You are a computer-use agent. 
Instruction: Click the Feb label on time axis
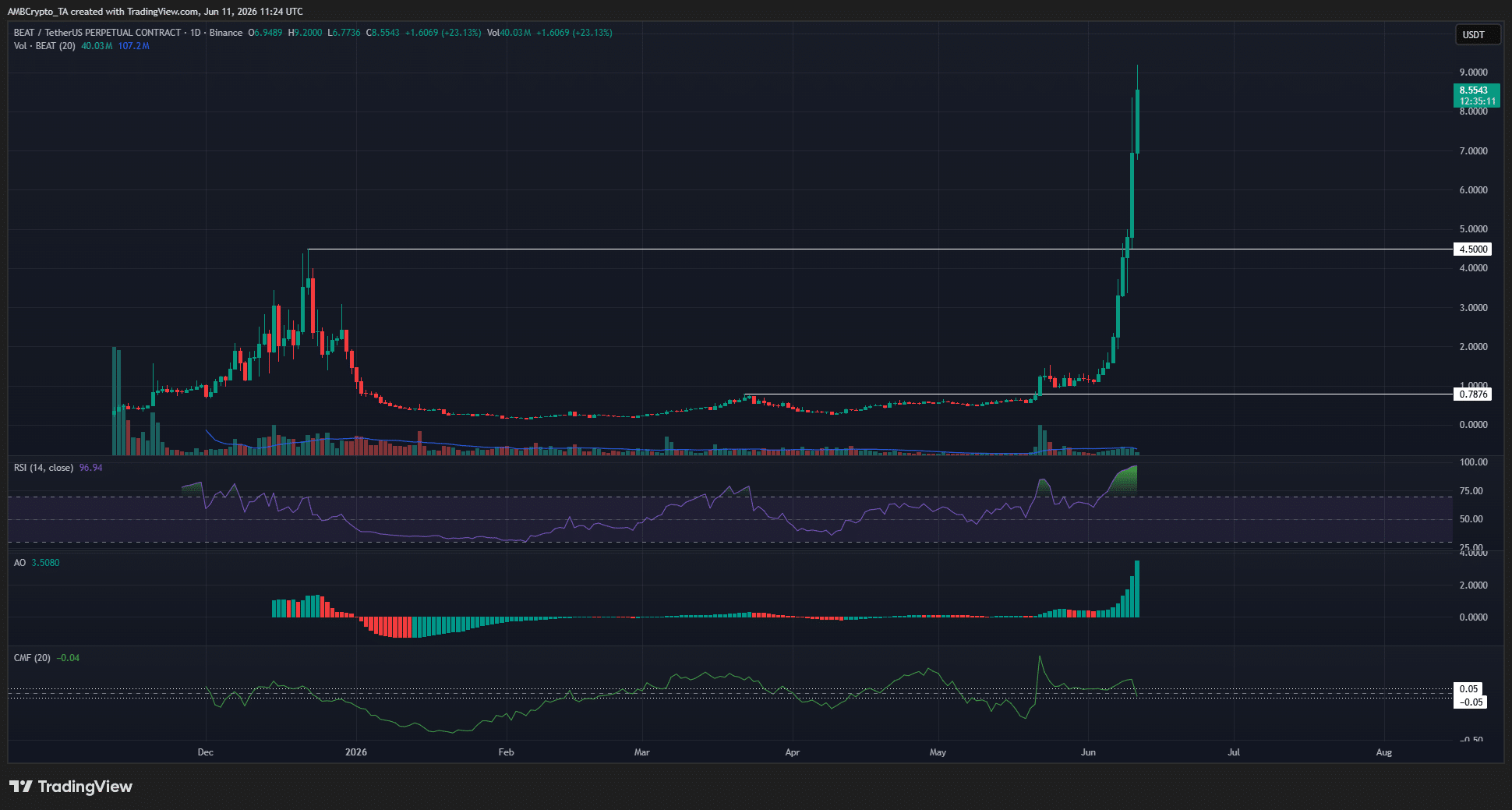pyautogui.click(x=507, y=752)
